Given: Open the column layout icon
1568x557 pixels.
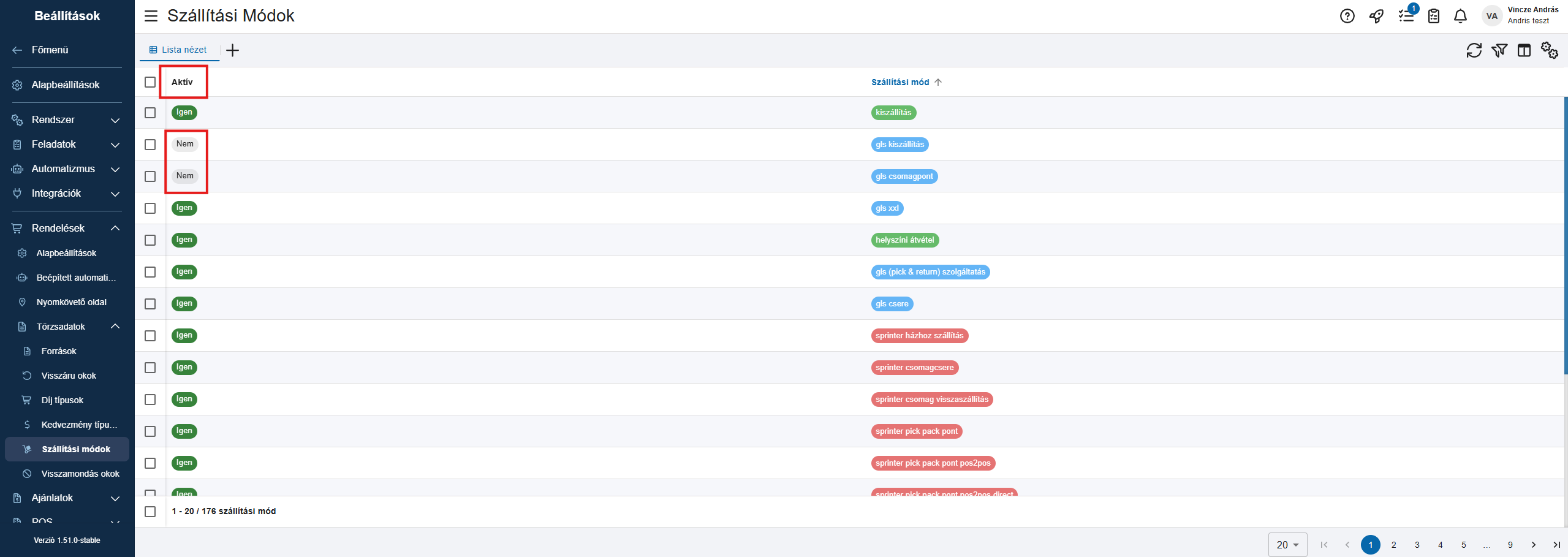Looking at the screenshot, I should click(x=1524, y=50).
